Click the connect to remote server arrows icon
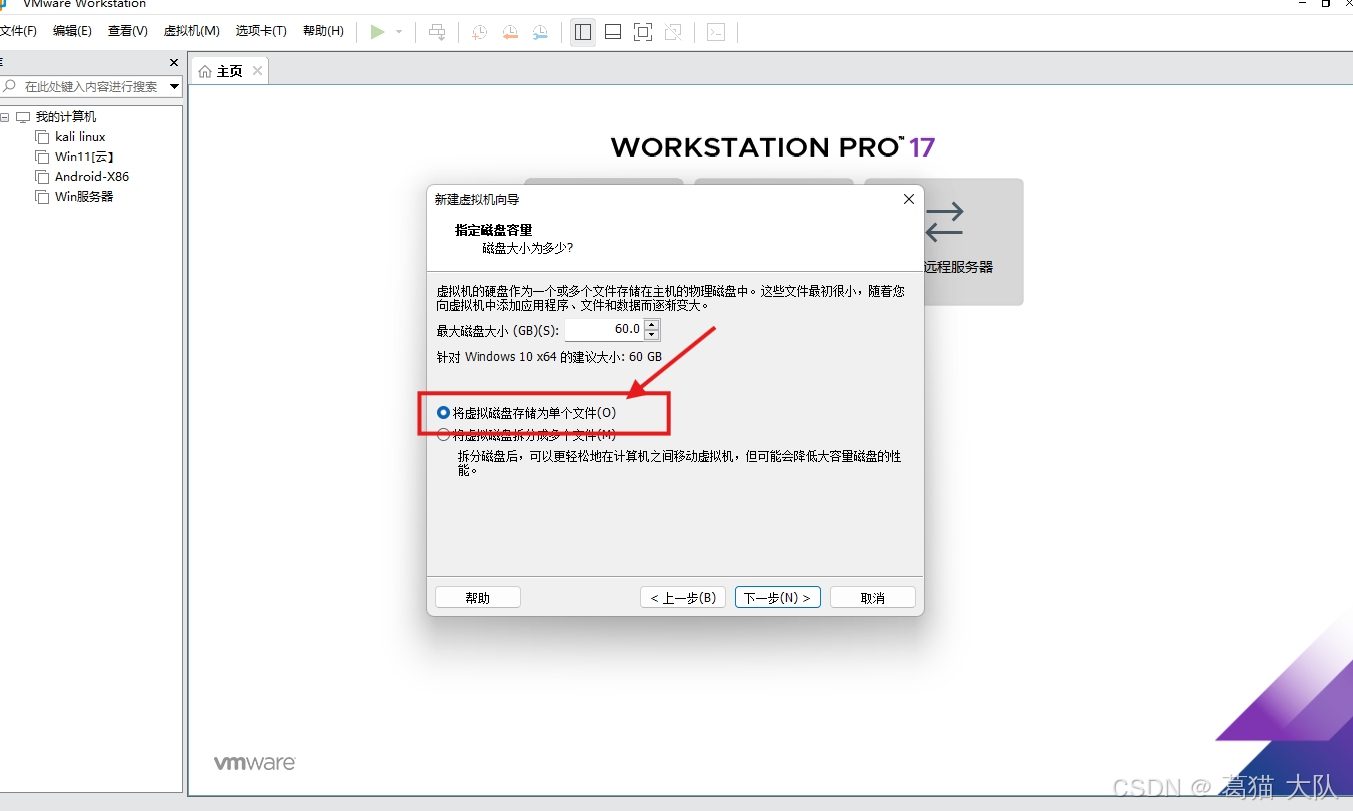 tap(944, 221)
